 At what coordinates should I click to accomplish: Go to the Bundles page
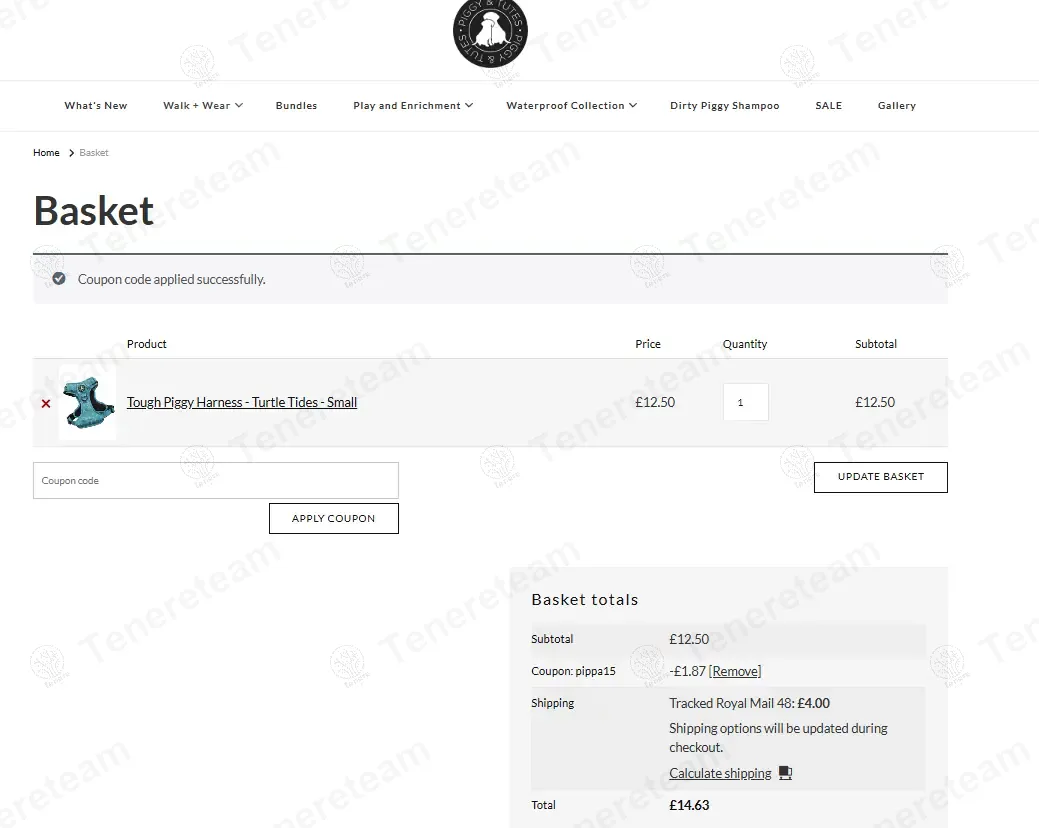(296, 105)
